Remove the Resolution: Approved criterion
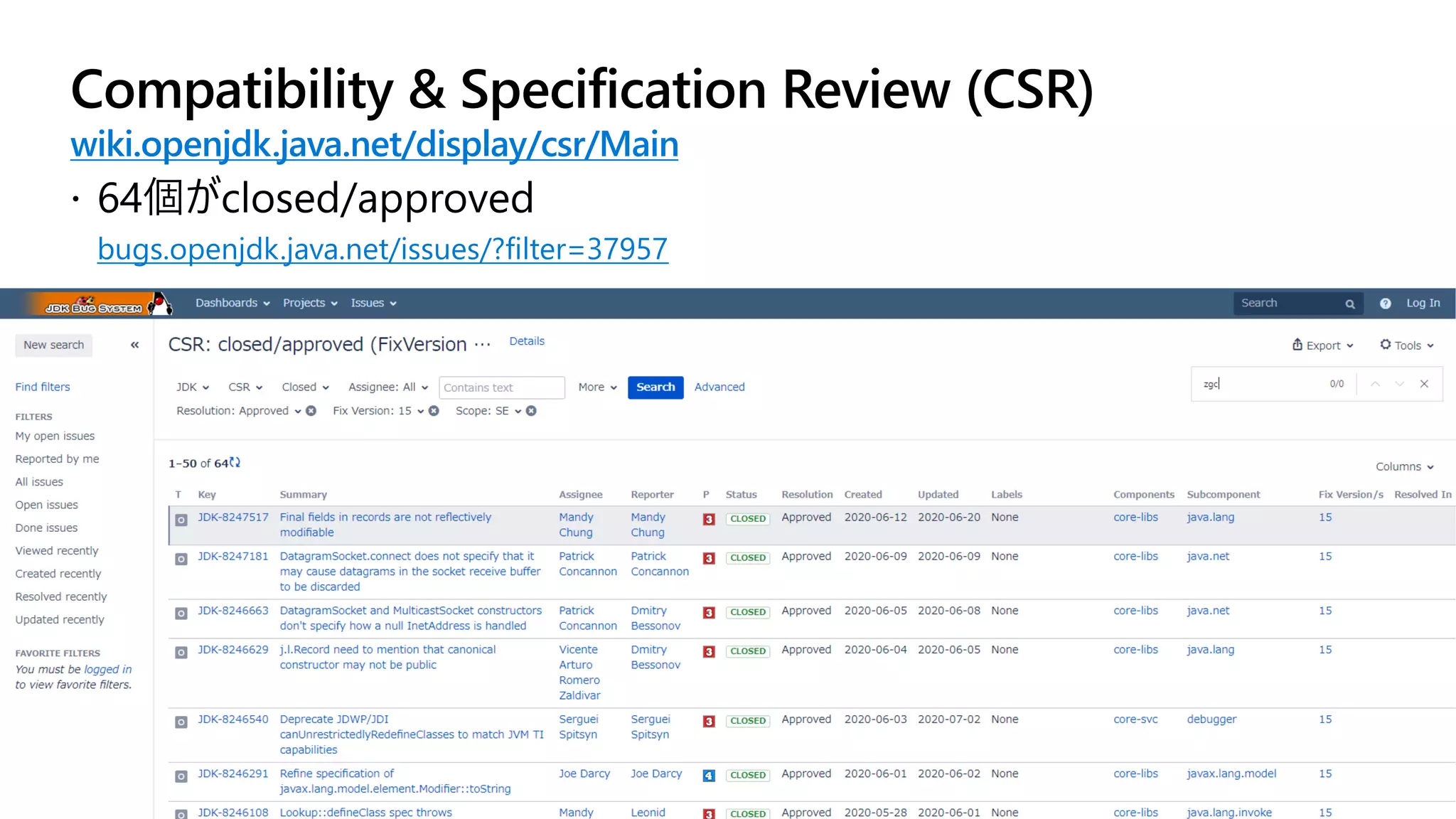1456x819 pixels. coord(311,411)
